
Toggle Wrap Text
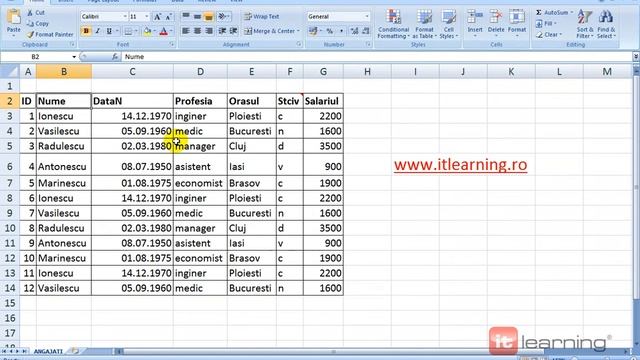(261, 17)
